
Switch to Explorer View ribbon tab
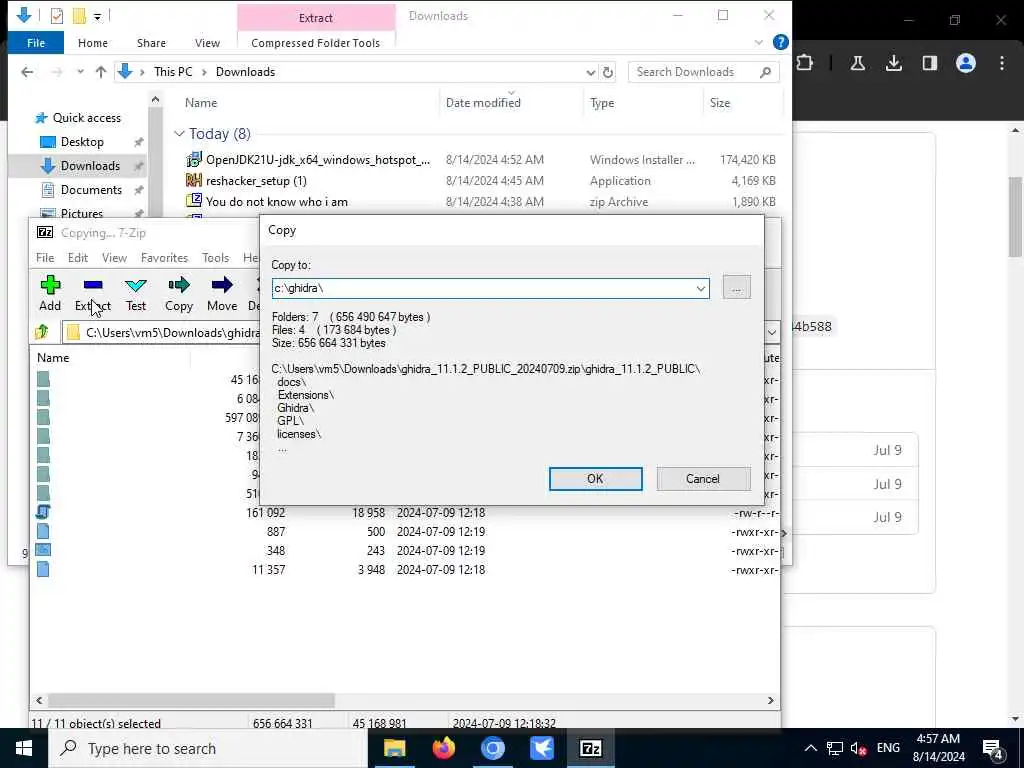pyautogui.click(x=207, y=43)
